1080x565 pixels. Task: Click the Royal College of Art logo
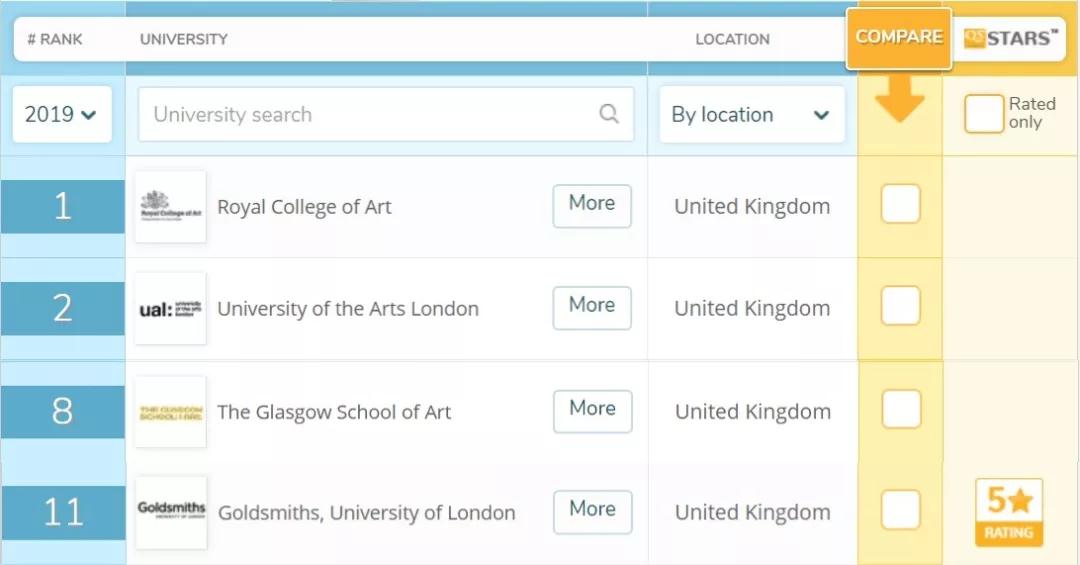pyautogui.click(x=171, y=207)
